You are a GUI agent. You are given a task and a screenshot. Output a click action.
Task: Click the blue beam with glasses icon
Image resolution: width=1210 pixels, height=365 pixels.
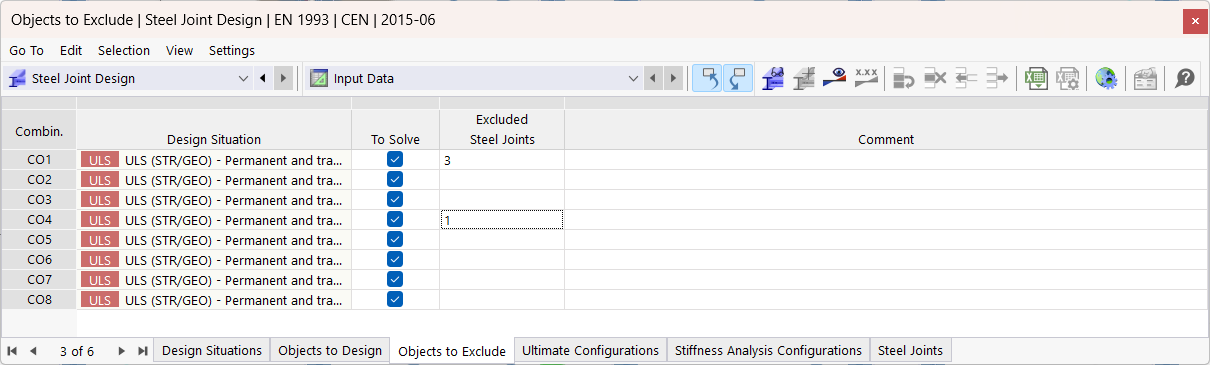(772, 78)
